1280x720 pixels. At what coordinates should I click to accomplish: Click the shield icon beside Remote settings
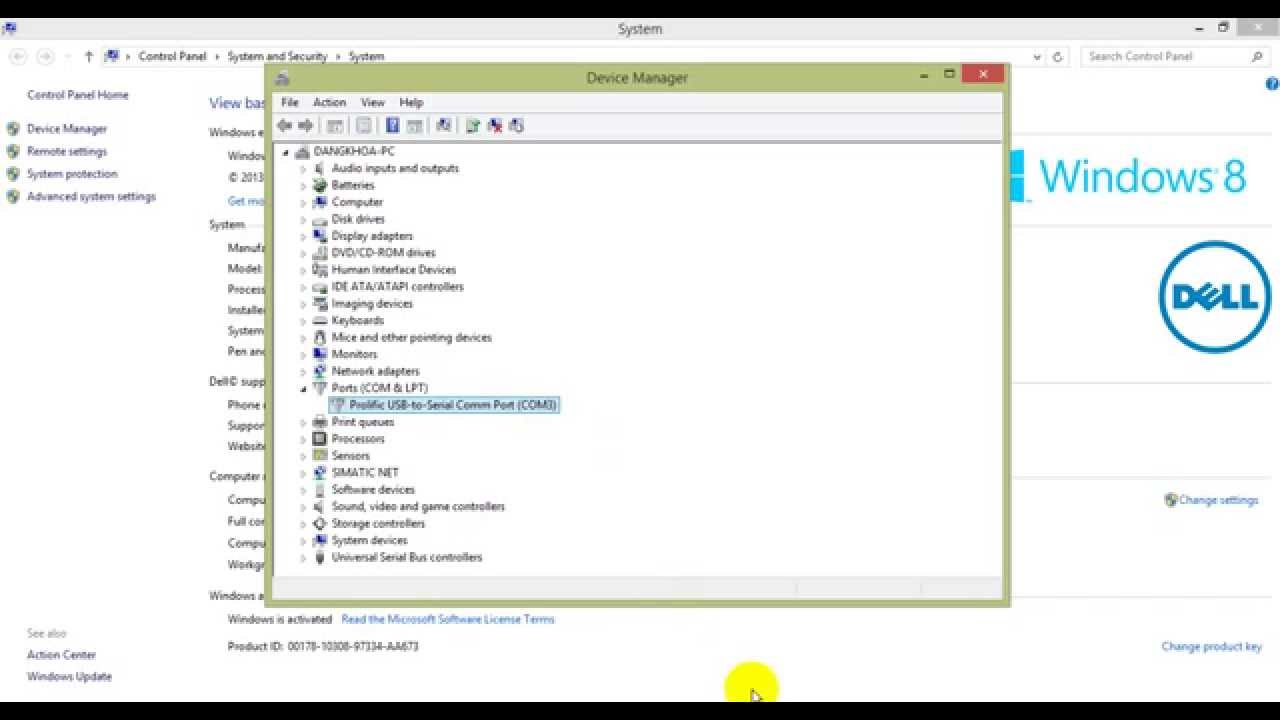13,151
